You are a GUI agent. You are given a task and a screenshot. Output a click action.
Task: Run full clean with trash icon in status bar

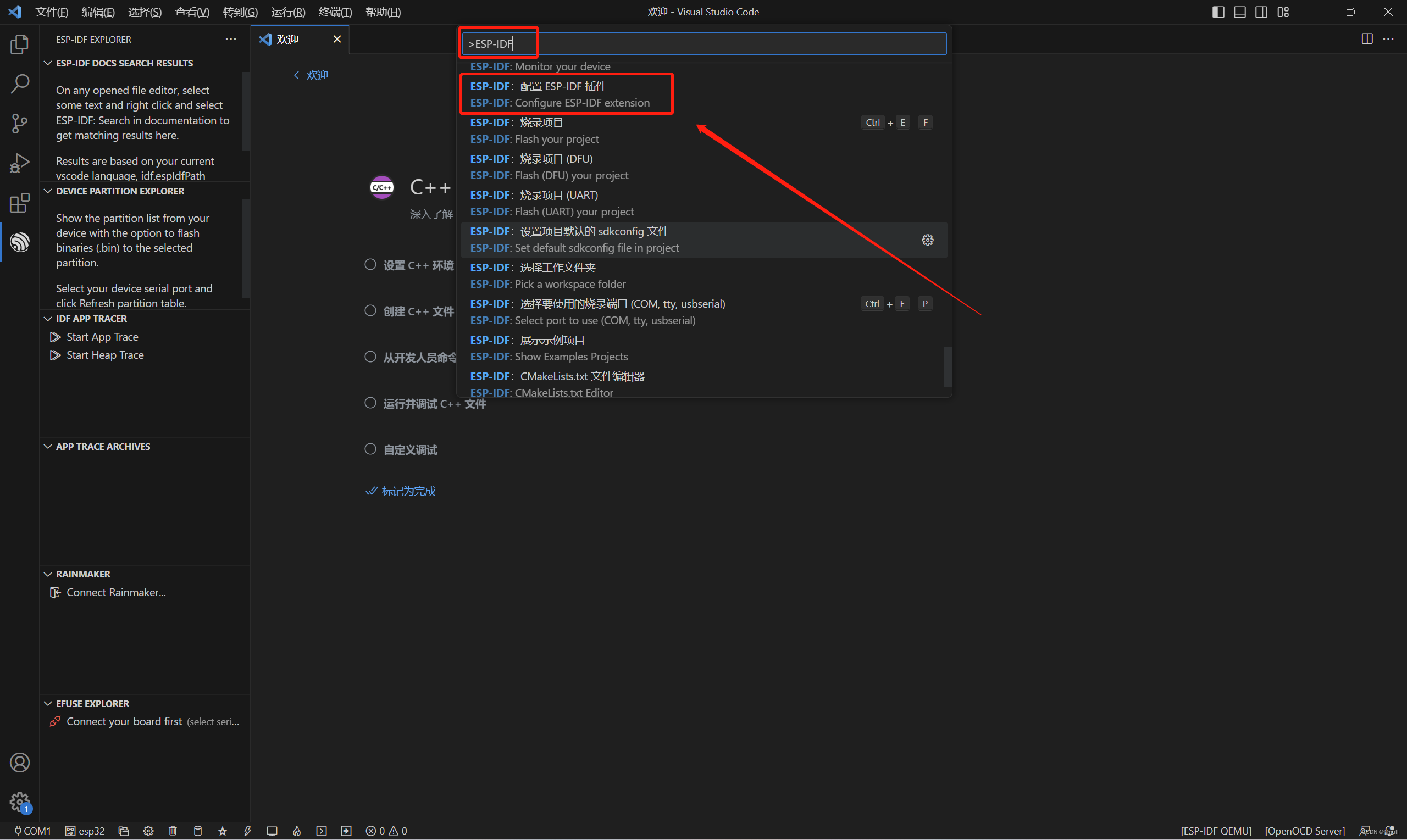[x=173, y=830]
